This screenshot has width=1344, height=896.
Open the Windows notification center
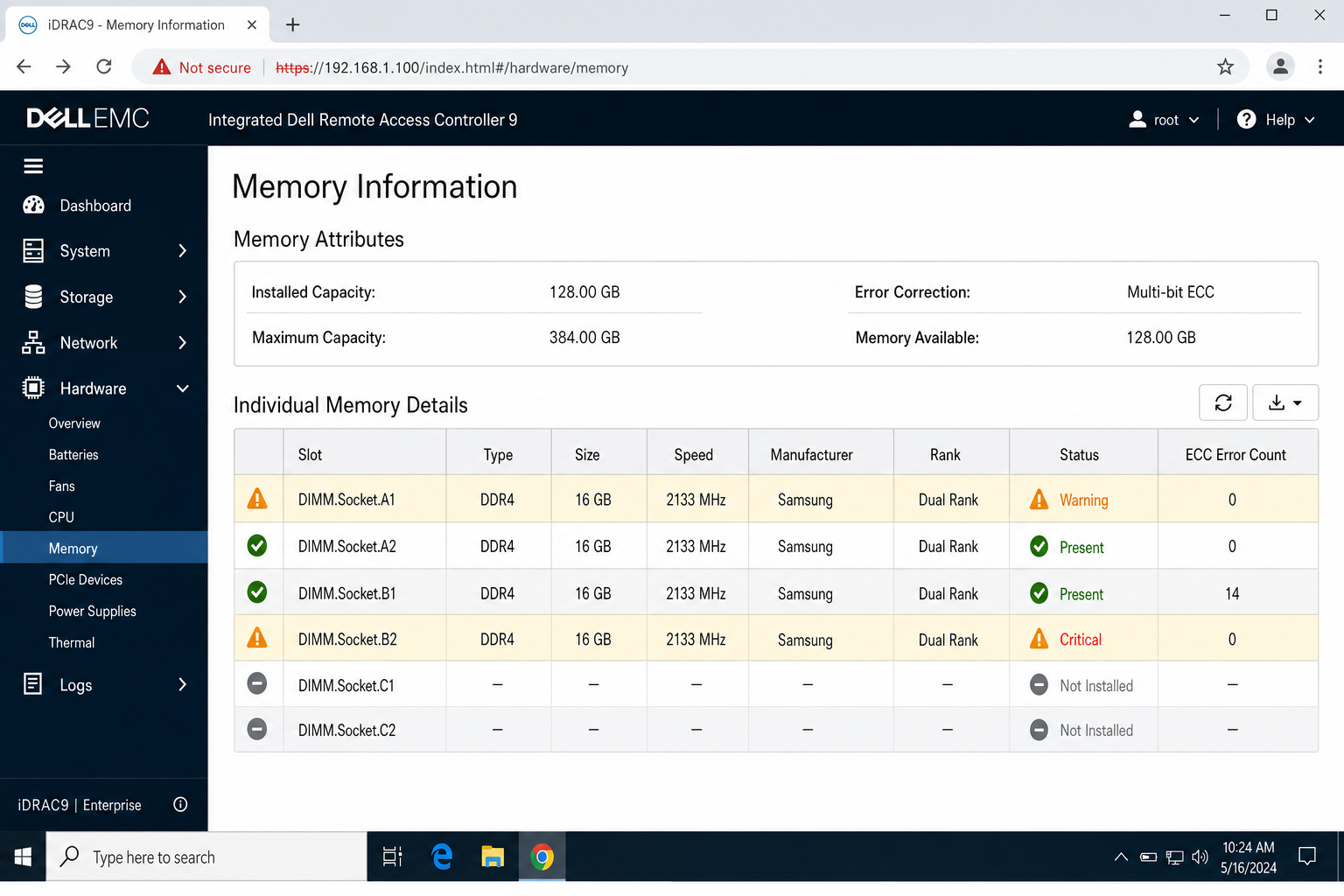1307,857
